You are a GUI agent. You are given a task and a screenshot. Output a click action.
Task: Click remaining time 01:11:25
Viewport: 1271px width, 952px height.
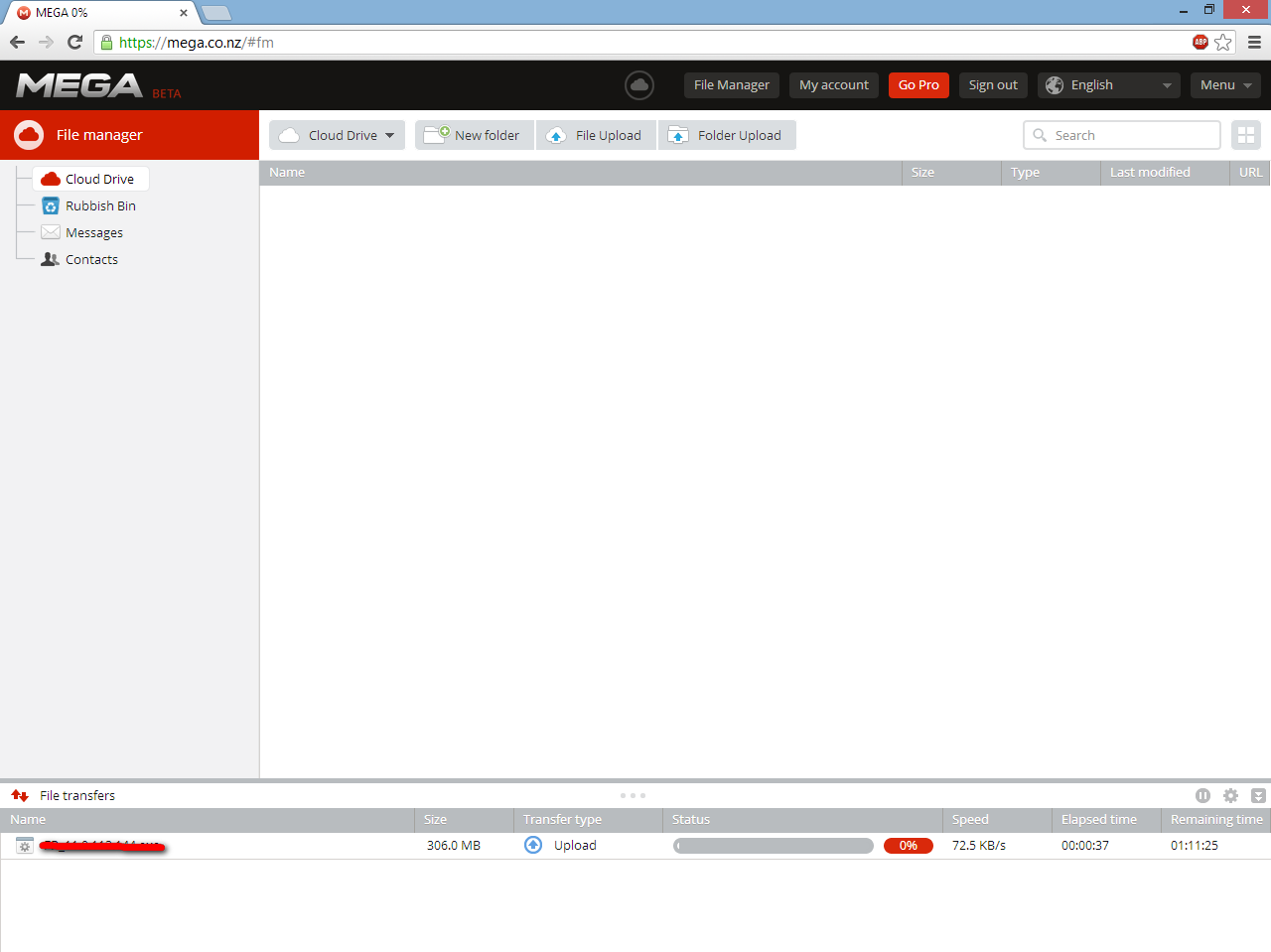point(1195,846)
